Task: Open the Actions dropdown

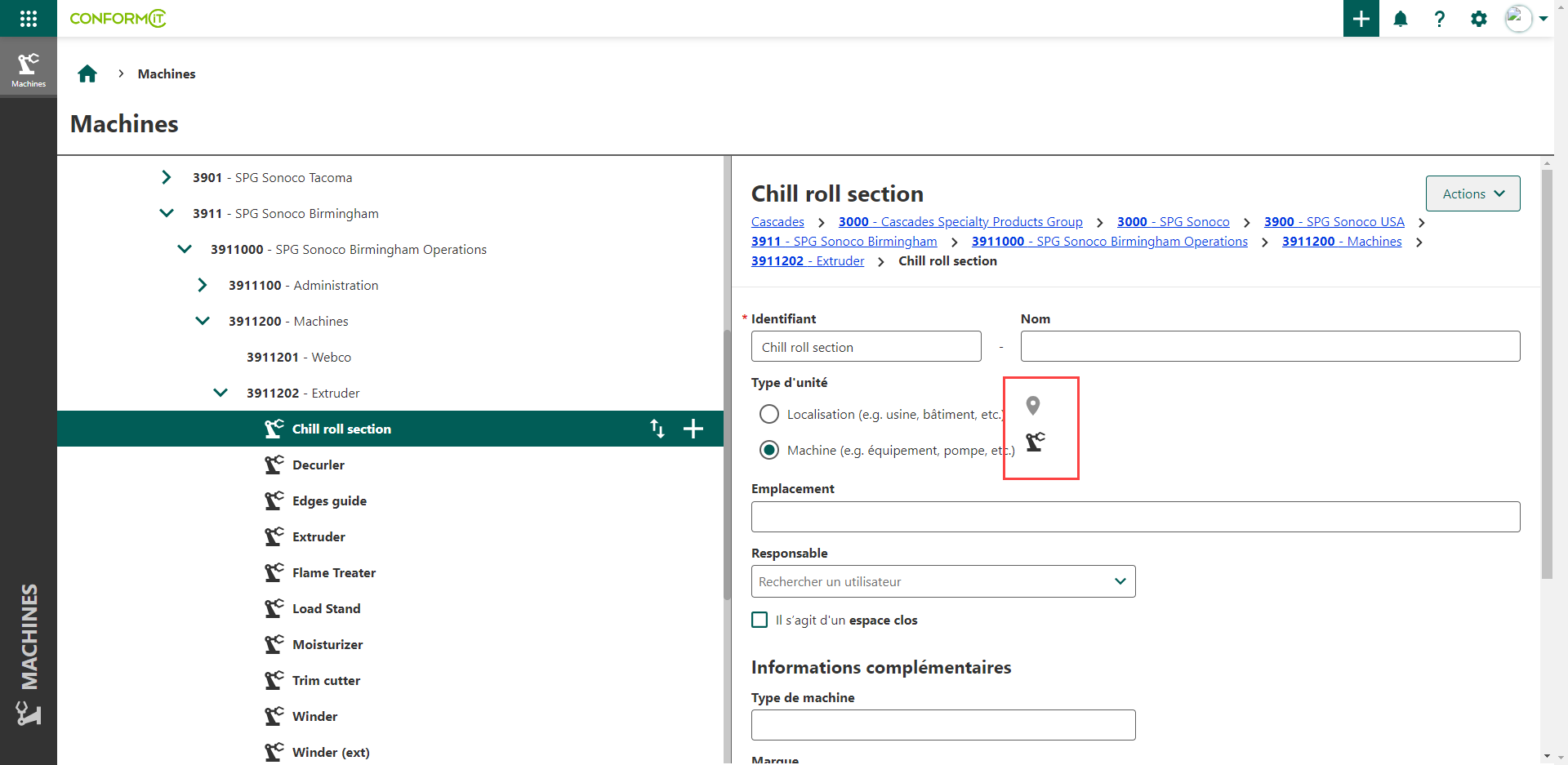Action: tap(1472, 193)
